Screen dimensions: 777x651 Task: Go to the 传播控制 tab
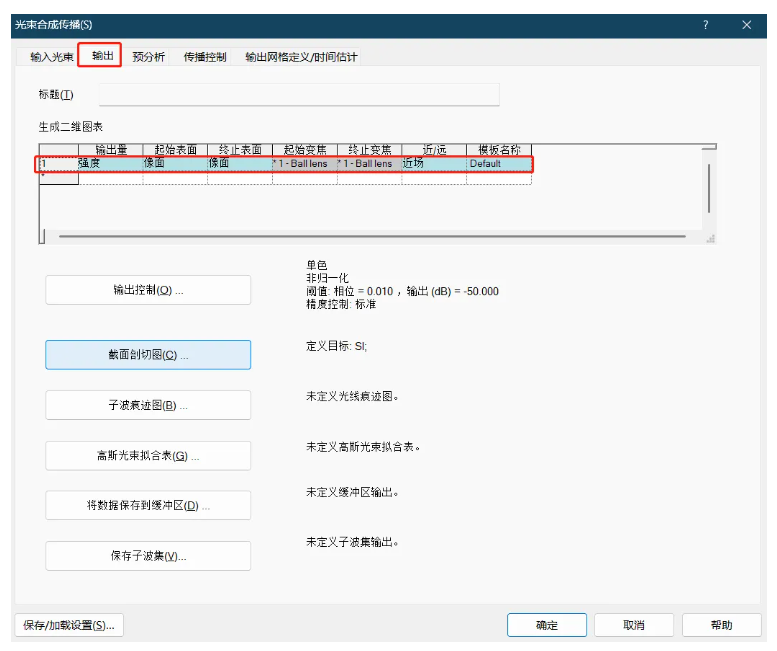pos(205,57)
